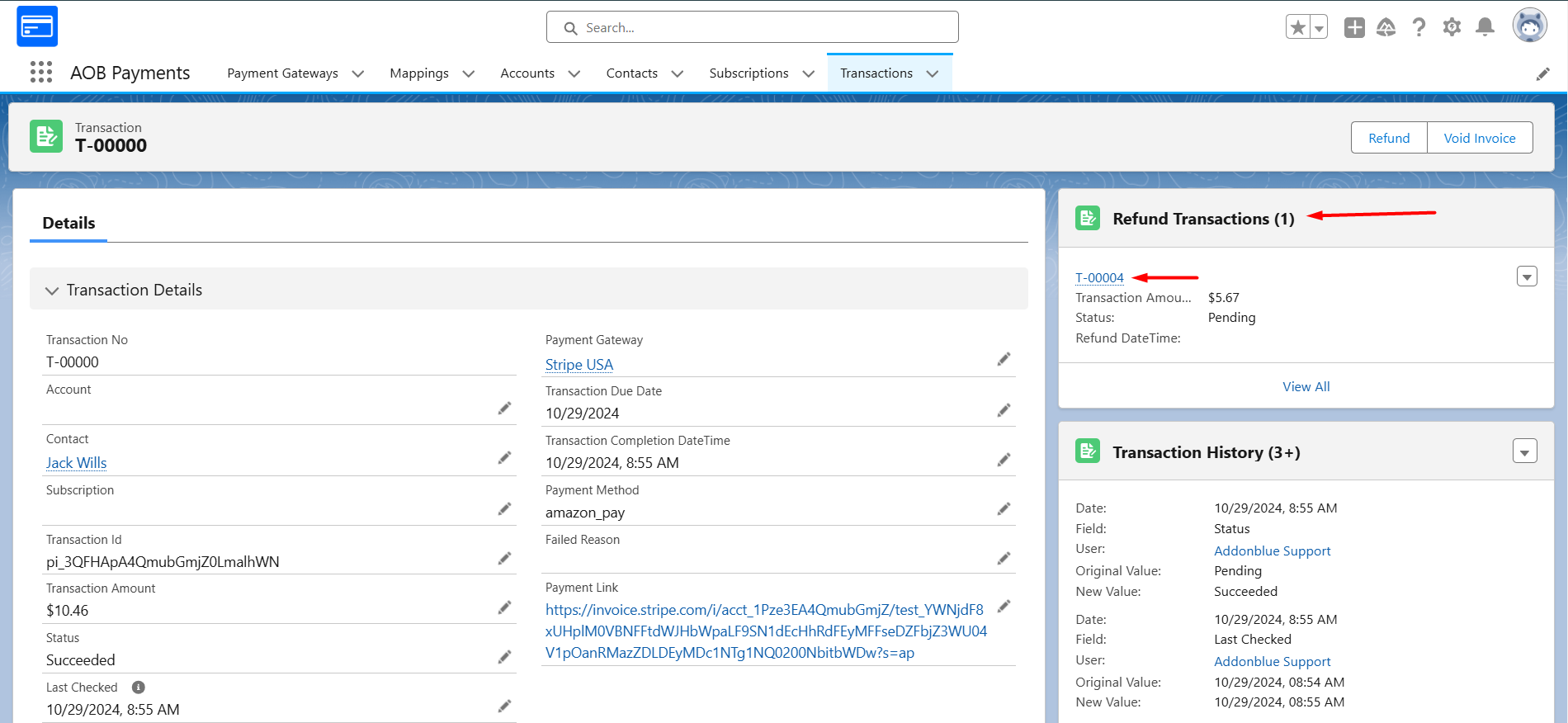Open refund transaction T-00004 link
This screenshot has width=1568, height=723.
[x=1099, y=278]
